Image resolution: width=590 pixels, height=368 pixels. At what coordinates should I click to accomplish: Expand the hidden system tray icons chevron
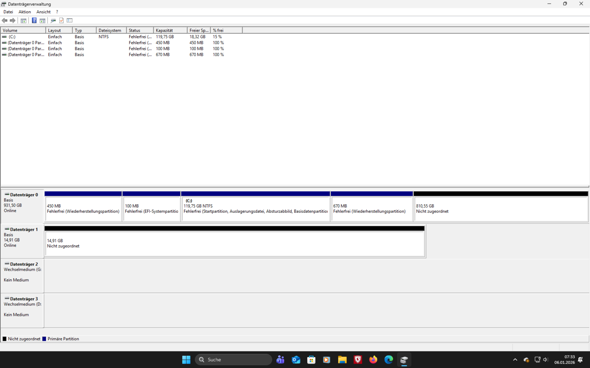pos(515,360)
